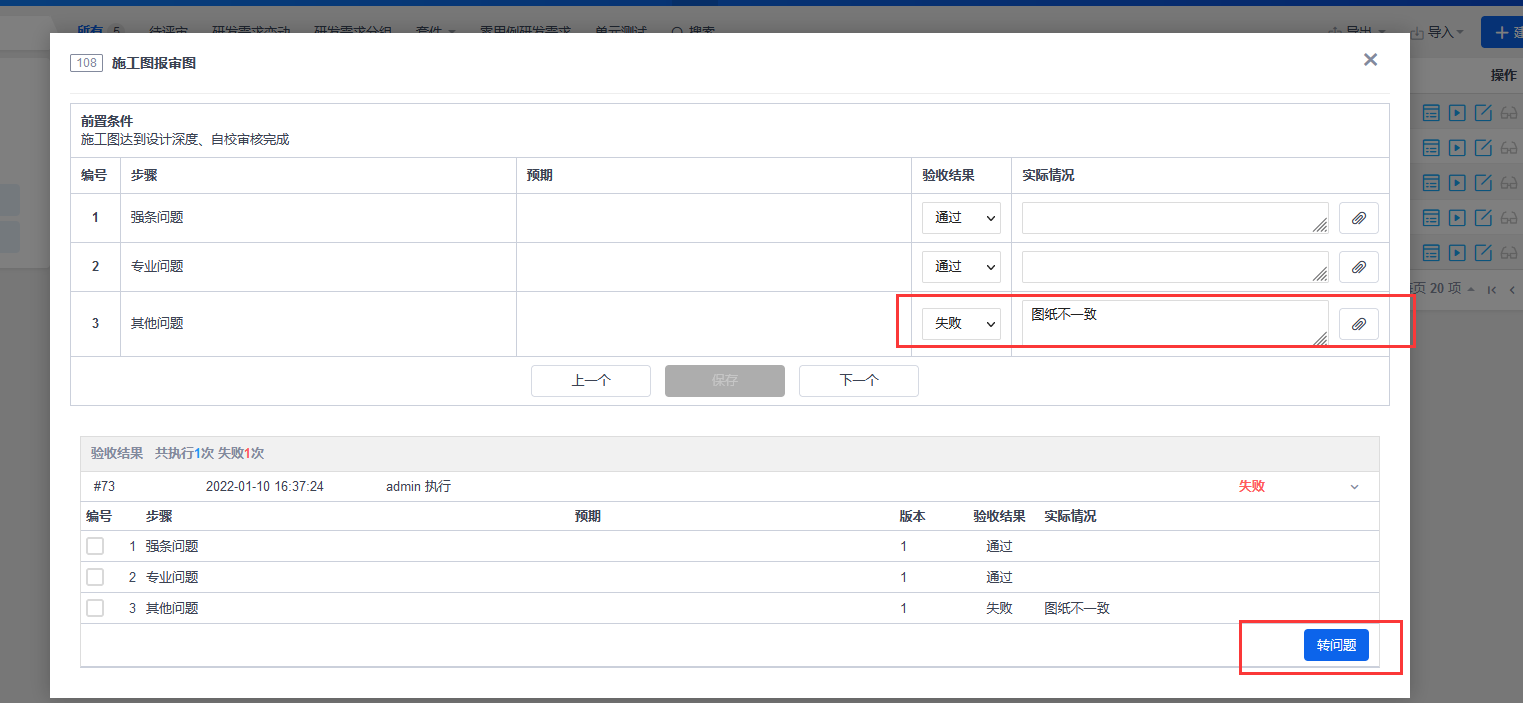
Task: Click the list icon in first 操作 row
Action: coord(1431,113)
